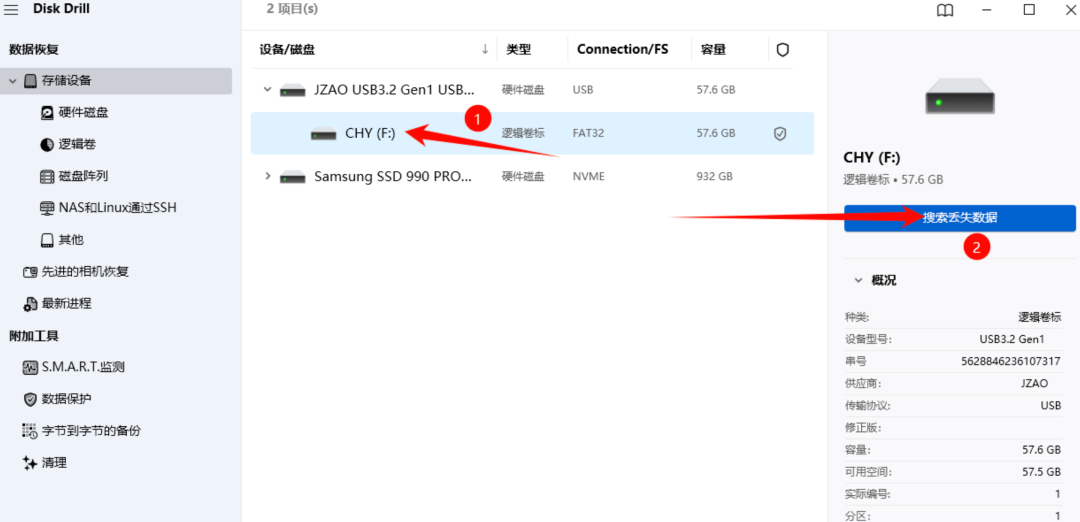Click the NAS and Linux SSH icon
Viewport: 1080px width, 522px height.
(47, 208)
